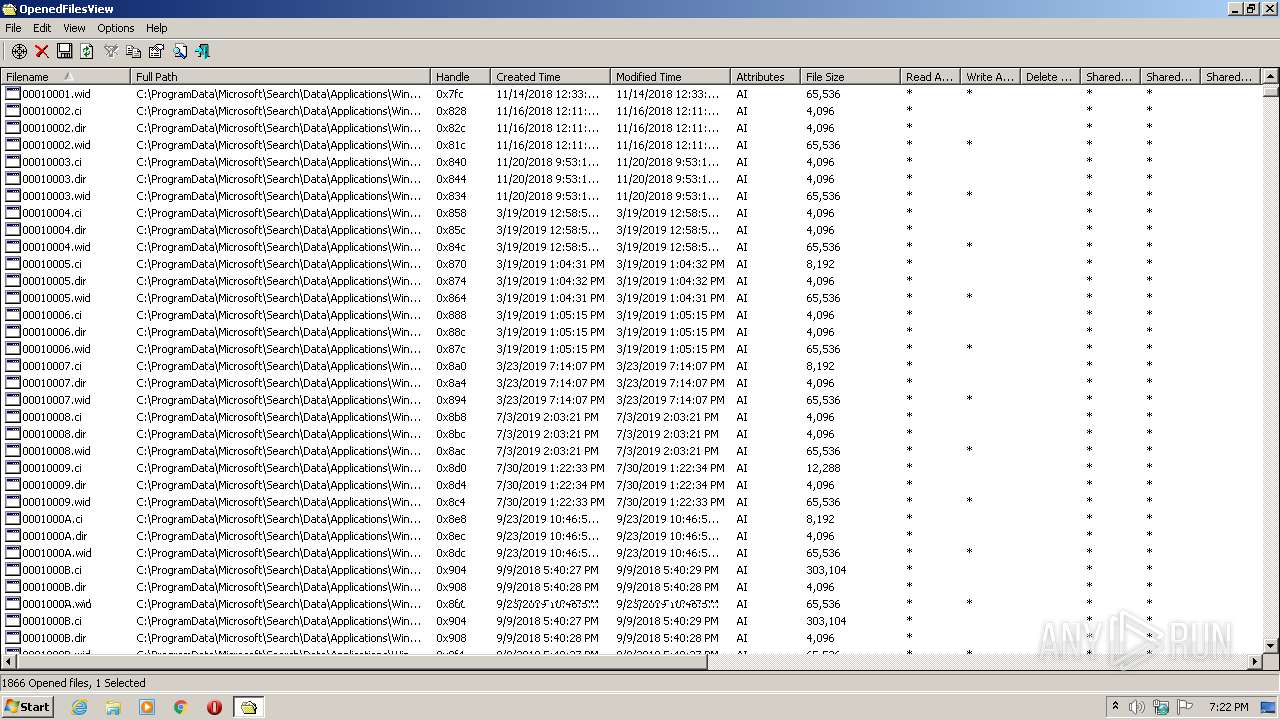Open the Windows Start menu
Image resolution: width=1280 pixels, height=720 pixels.
[x=27, y=706]
